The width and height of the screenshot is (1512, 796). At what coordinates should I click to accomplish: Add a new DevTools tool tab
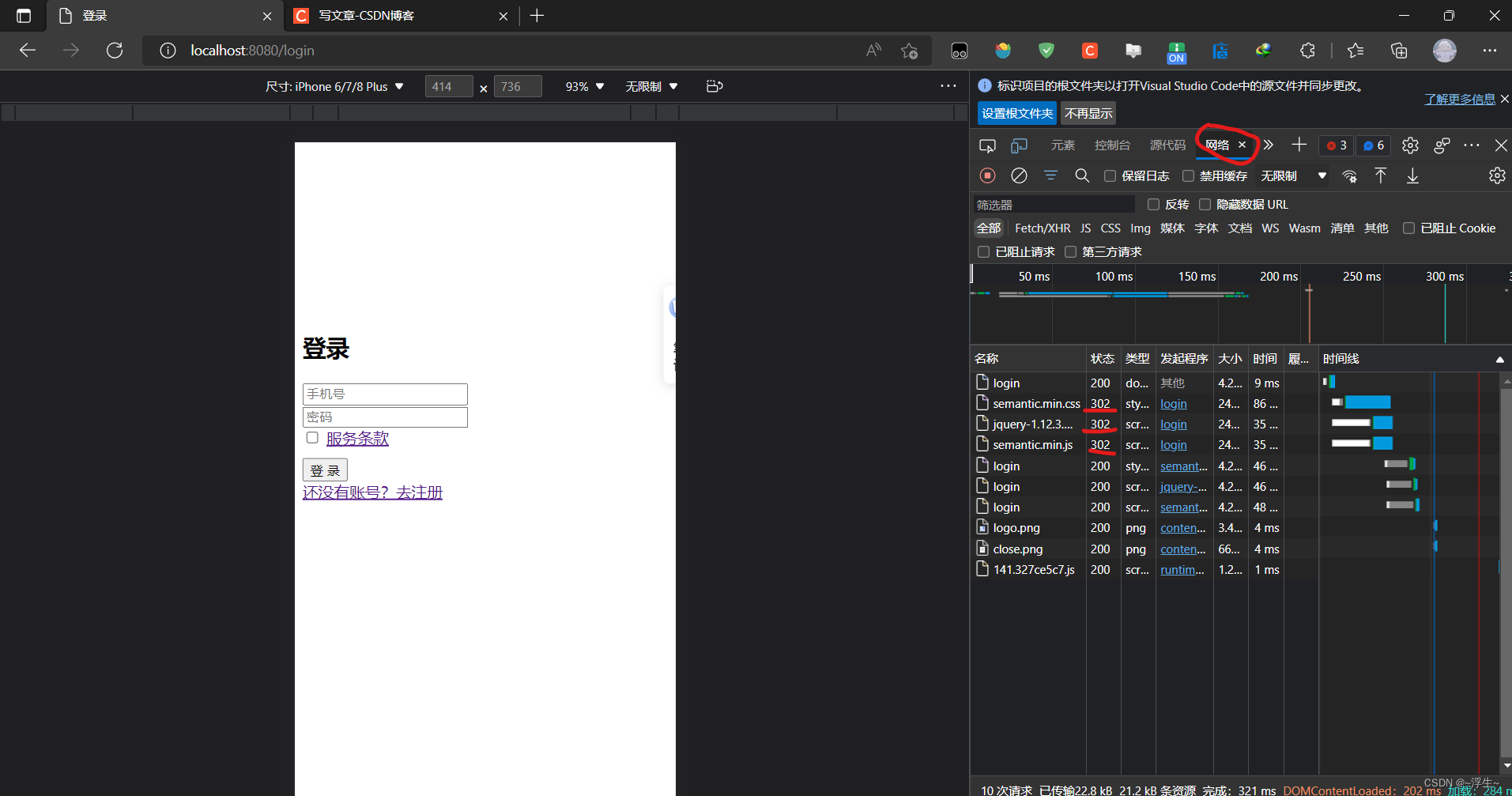click(x=1299, y=145)
